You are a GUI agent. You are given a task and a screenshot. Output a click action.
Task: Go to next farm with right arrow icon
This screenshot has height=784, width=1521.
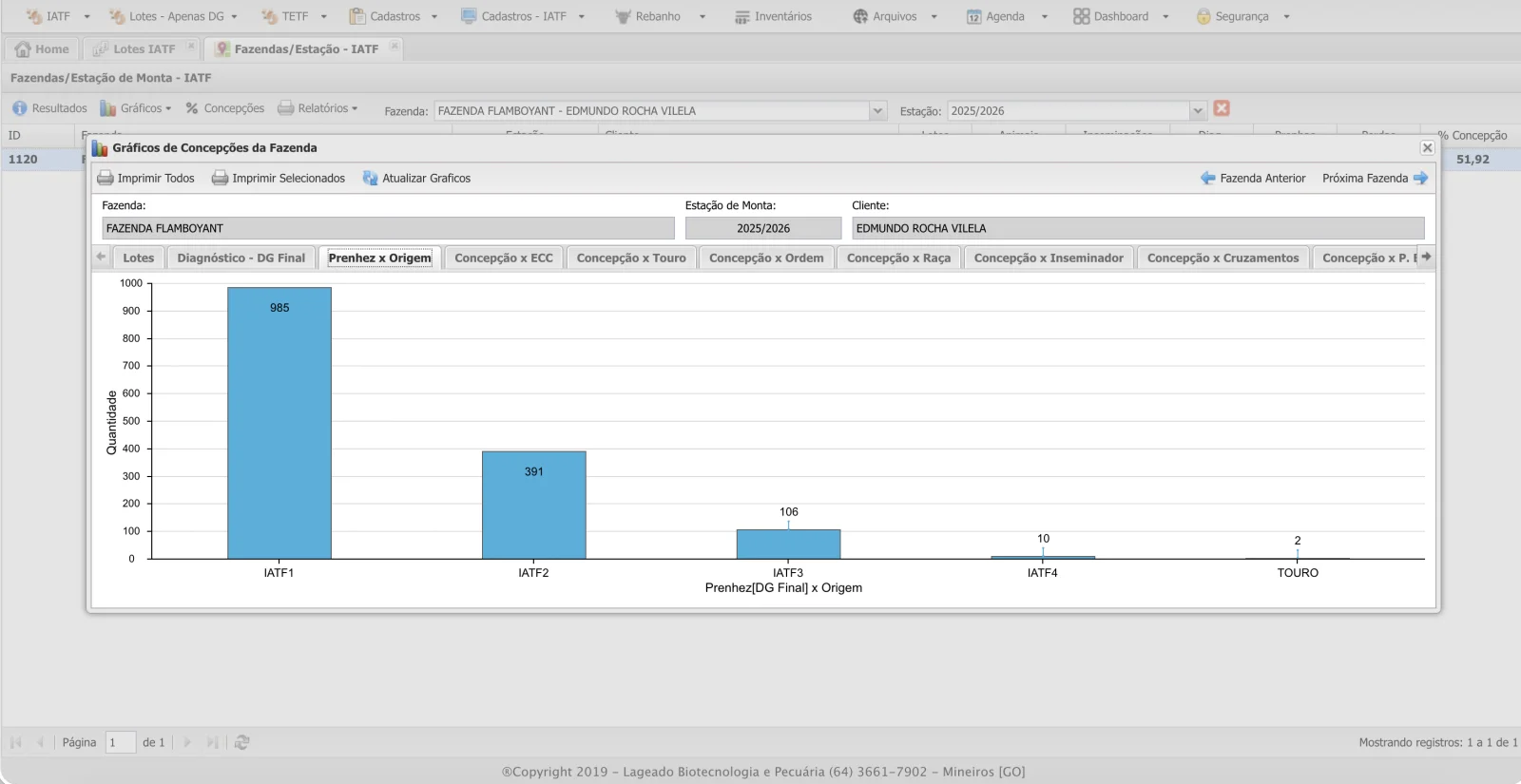click(x=1420, y=178)
